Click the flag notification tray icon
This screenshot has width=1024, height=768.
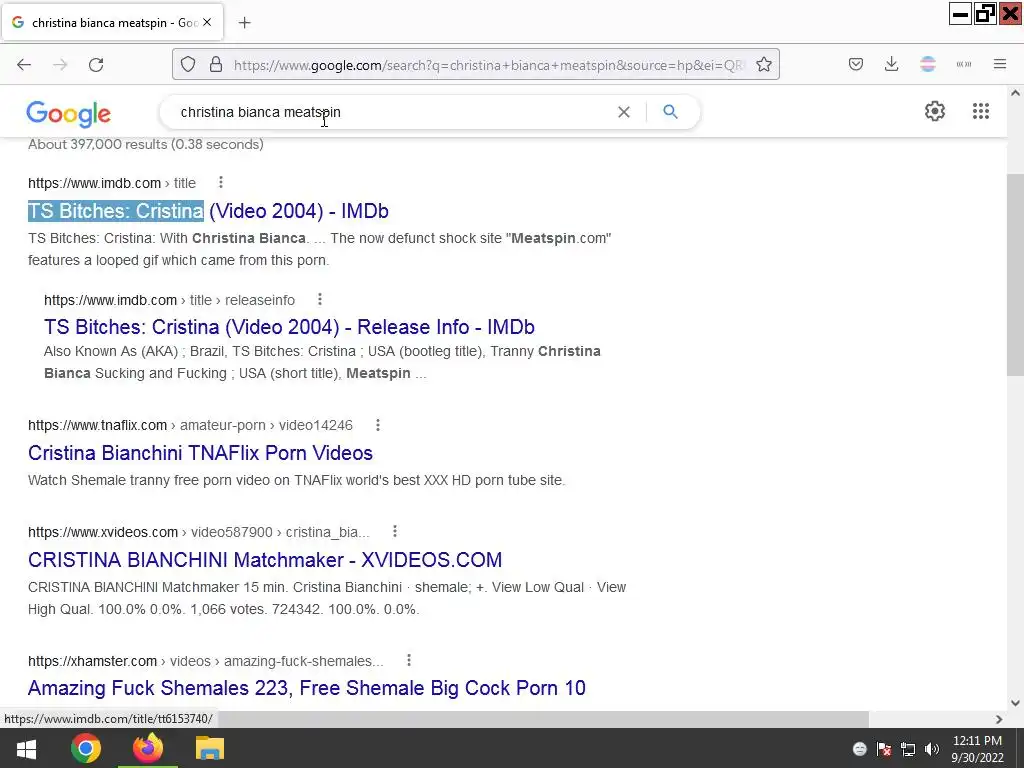tap(884, 749)
